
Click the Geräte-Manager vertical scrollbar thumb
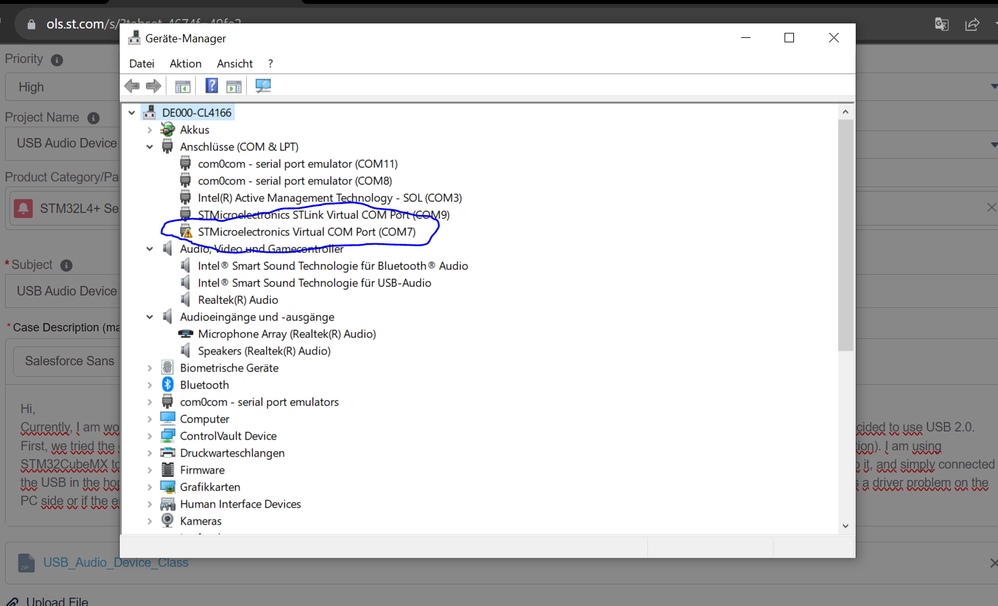click(x=845, y=235)
